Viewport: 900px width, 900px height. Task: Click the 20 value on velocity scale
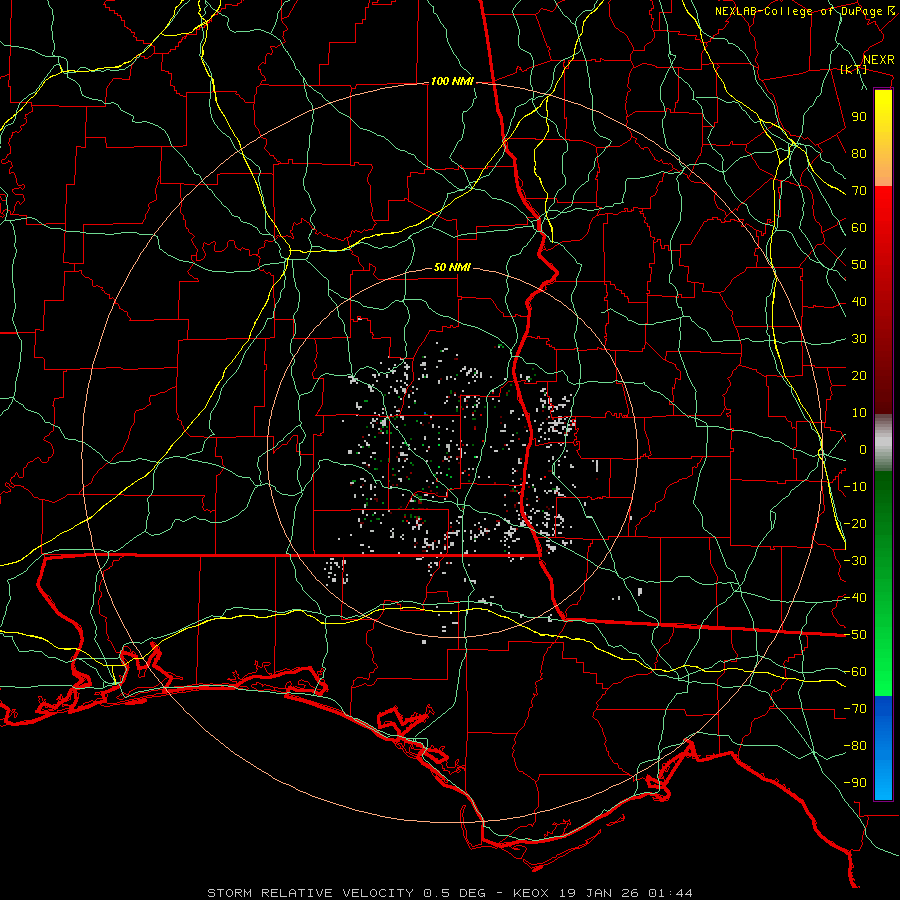[x=859, y=375]
